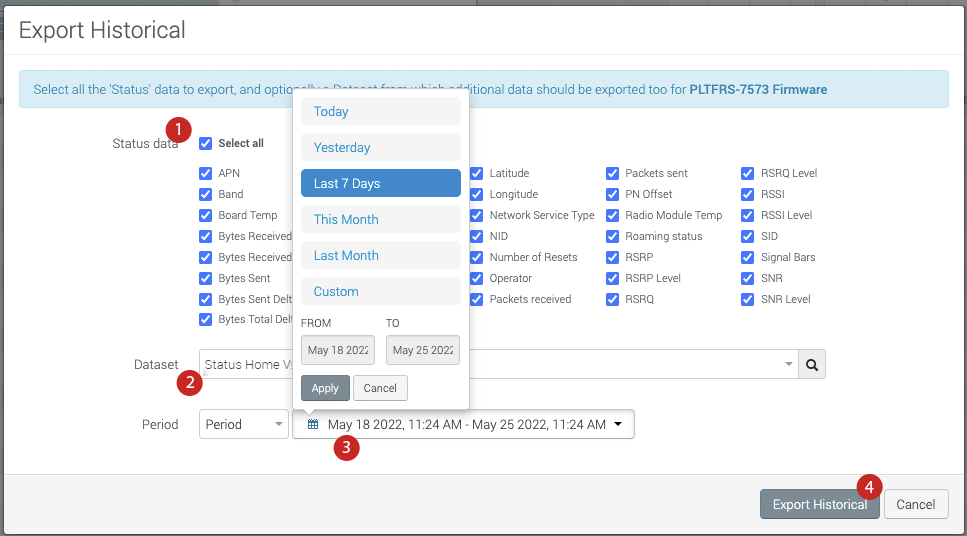Click the dataset search magnifier icon
The height and width of the screenshot is (536, 967).
(x=812, y=365)
